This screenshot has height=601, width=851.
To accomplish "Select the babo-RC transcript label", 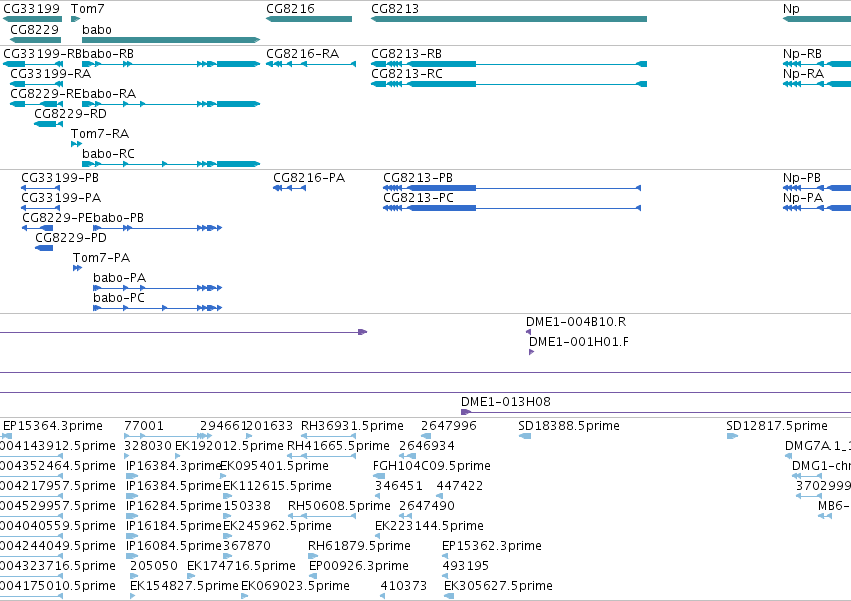I will [108, 154].
